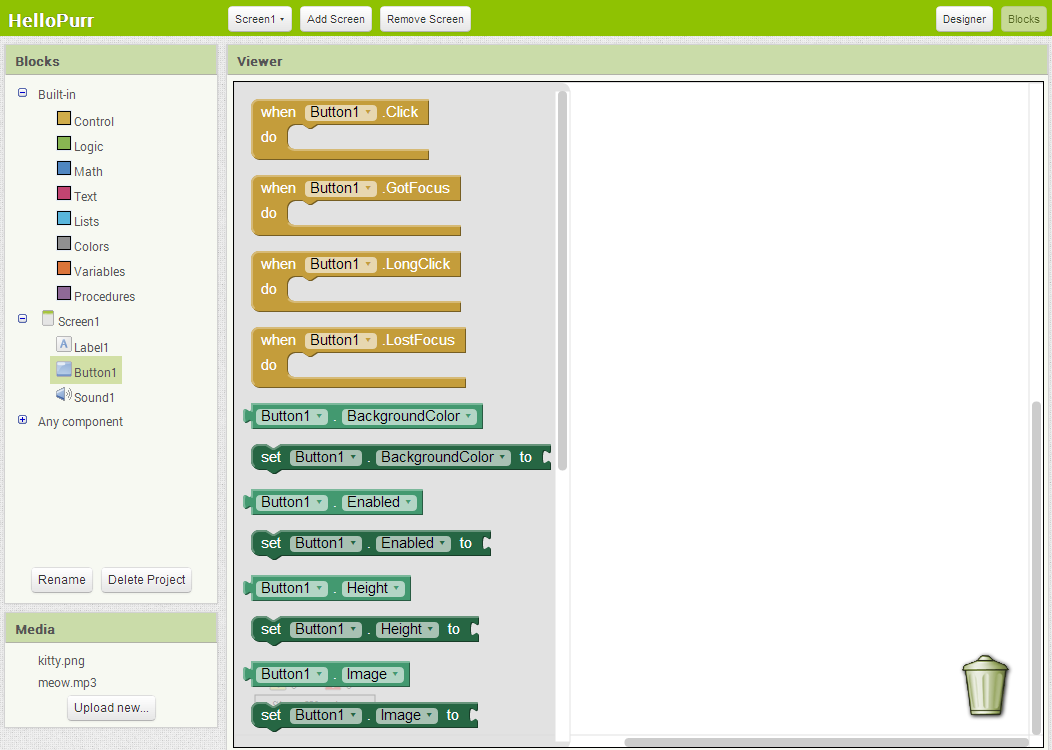Screen dimensions: 1052x750
Task: Select the Text blocks color icon
Action: click(x=64, y=193)
